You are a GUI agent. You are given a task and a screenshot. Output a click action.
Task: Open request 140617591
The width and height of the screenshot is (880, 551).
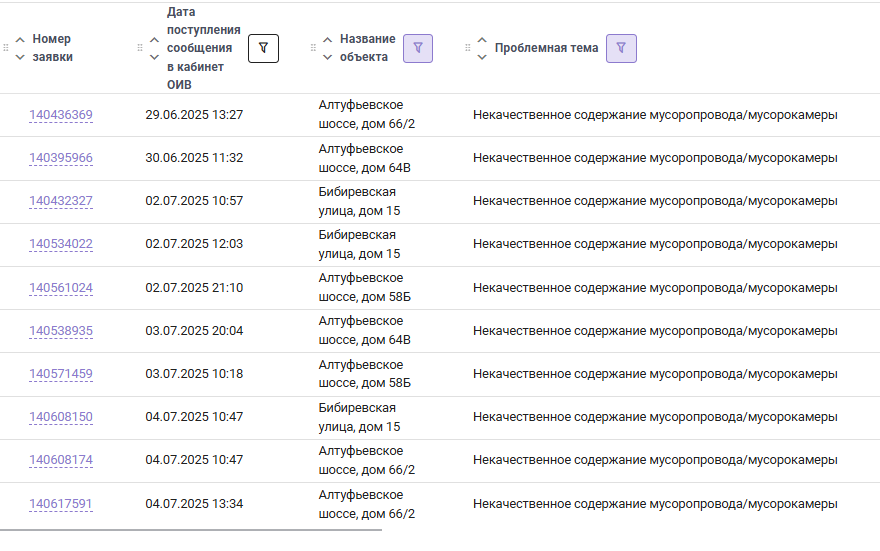pos(61,504)
